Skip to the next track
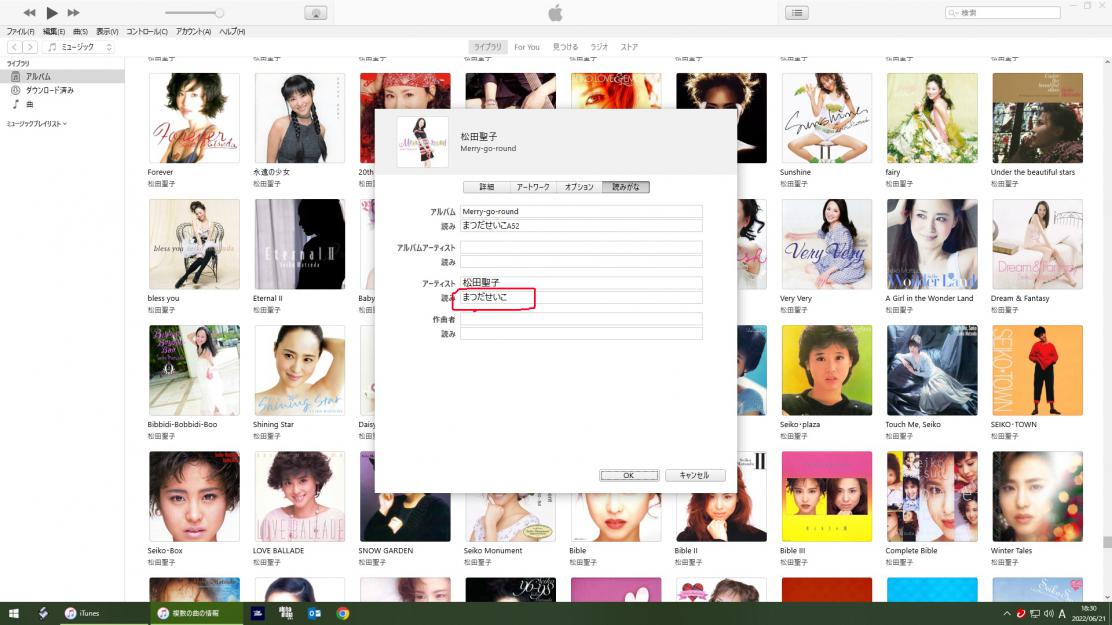1112x625 pixels. pyautogui.click(x=74, y=13)
